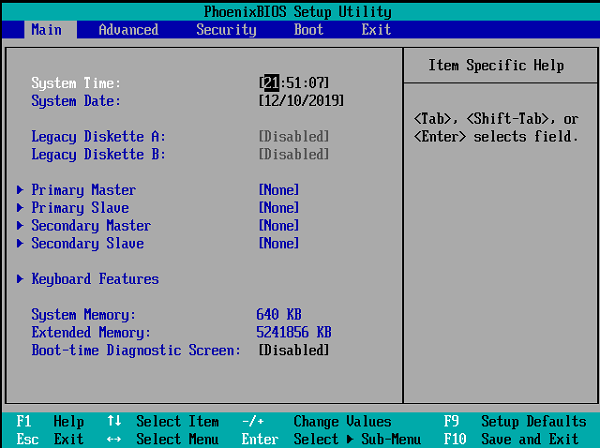
Task: Toggle Legacy Diskette A Disabled value
Action: click(293, 136)
